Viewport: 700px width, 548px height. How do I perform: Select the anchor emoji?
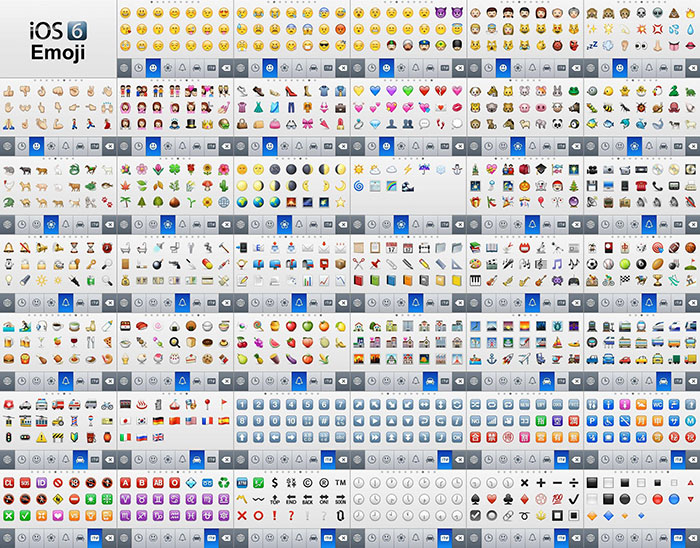click(492, 358)
